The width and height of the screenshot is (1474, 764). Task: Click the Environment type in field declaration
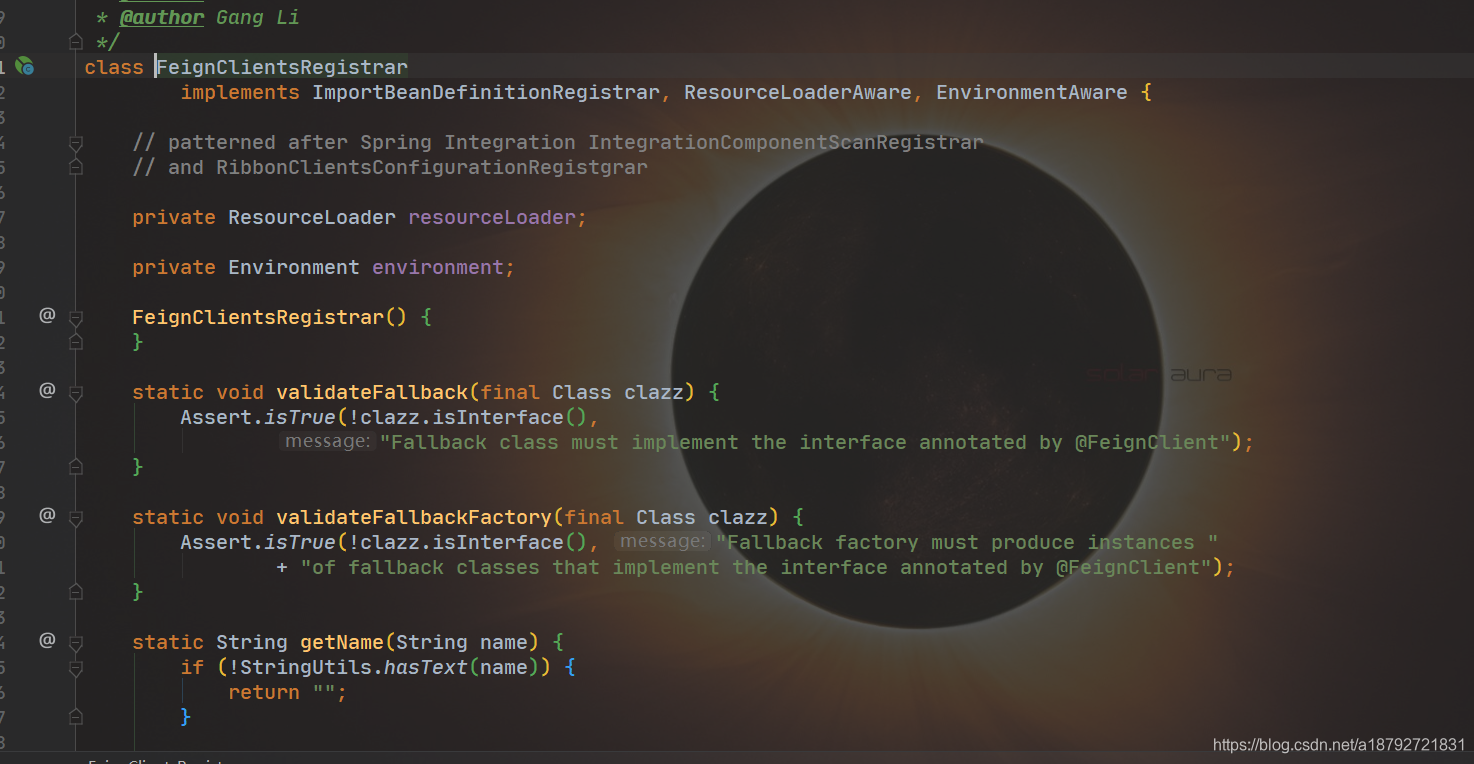[294, 267]
